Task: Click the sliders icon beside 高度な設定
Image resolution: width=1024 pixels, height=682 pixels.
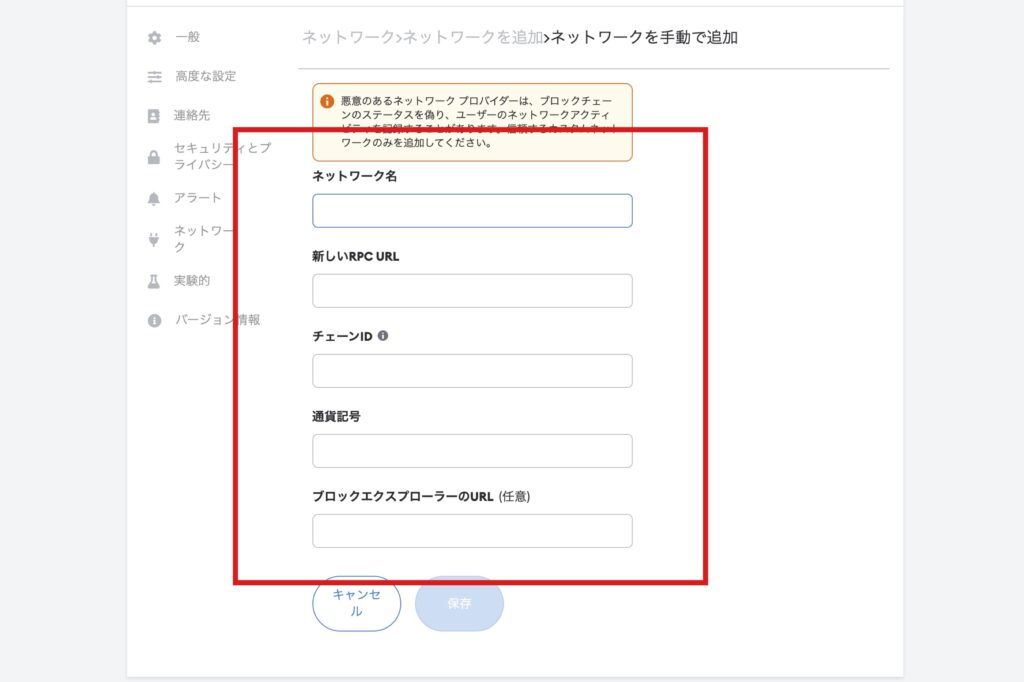Action: [154, 77]
